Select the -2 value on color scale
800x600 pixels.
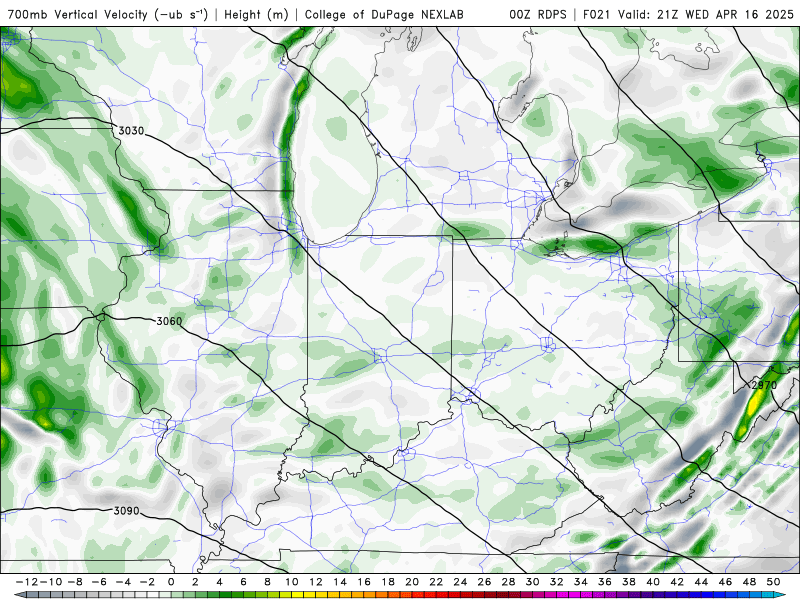(x=147, y=582)
